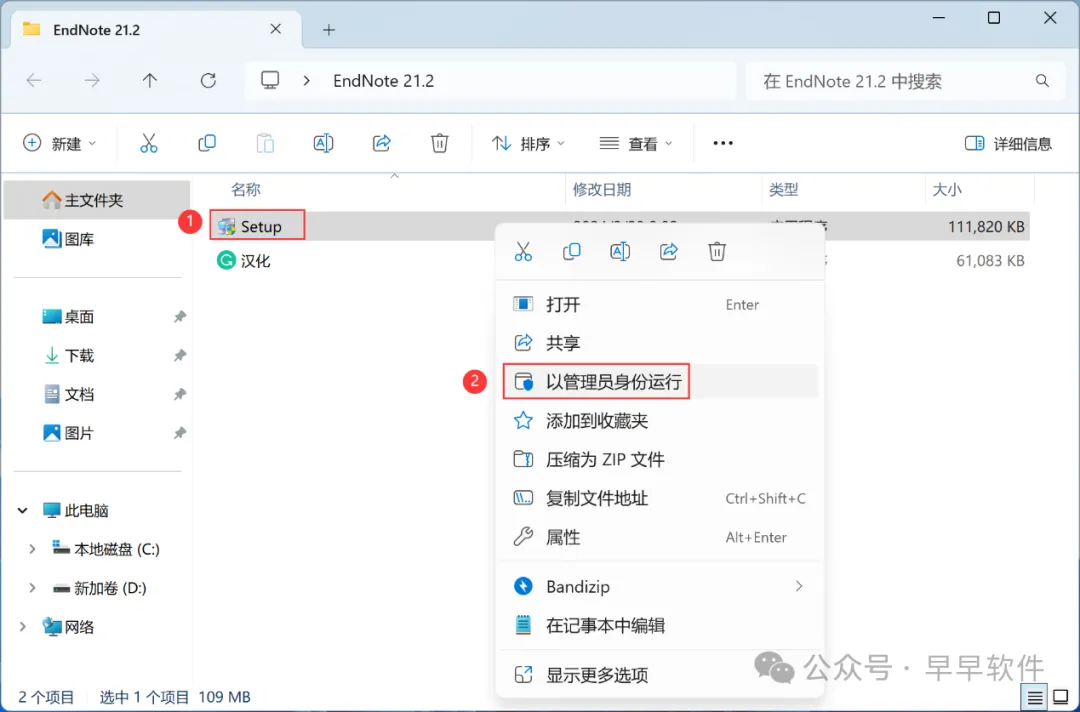
Task: Select 复制文件地址 in the context menu
Action: coord(659,498)
